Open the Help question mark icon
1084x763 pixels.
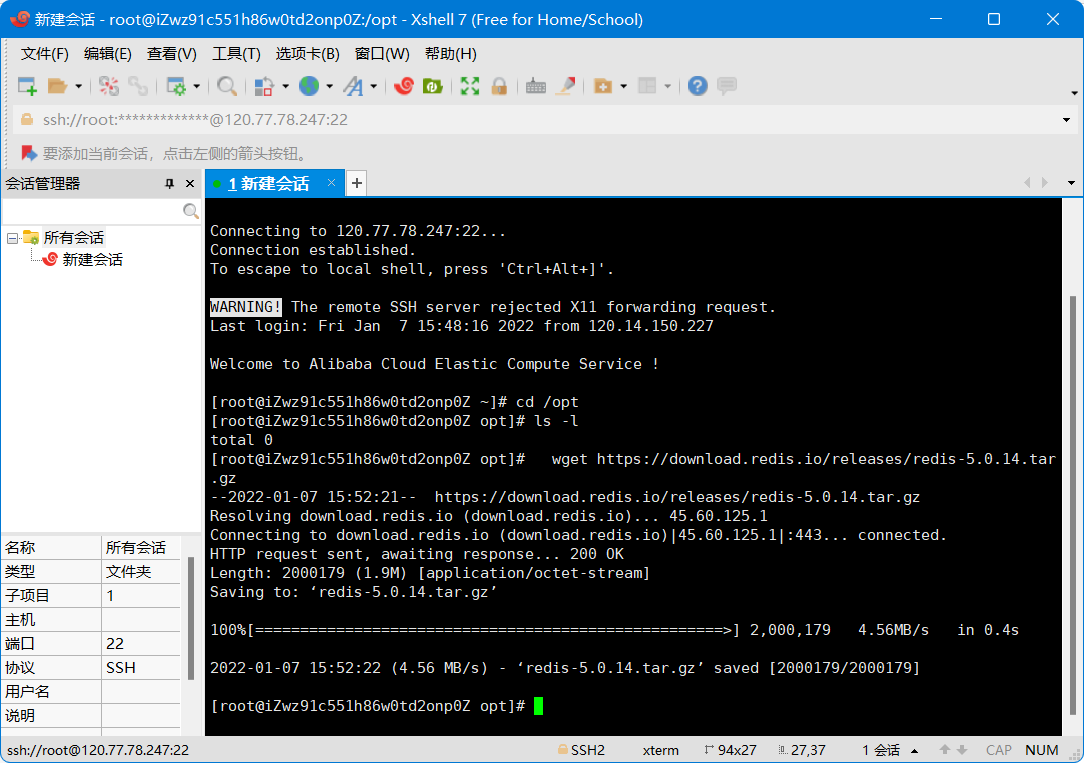pyautogui.click(x=697, y=86)
